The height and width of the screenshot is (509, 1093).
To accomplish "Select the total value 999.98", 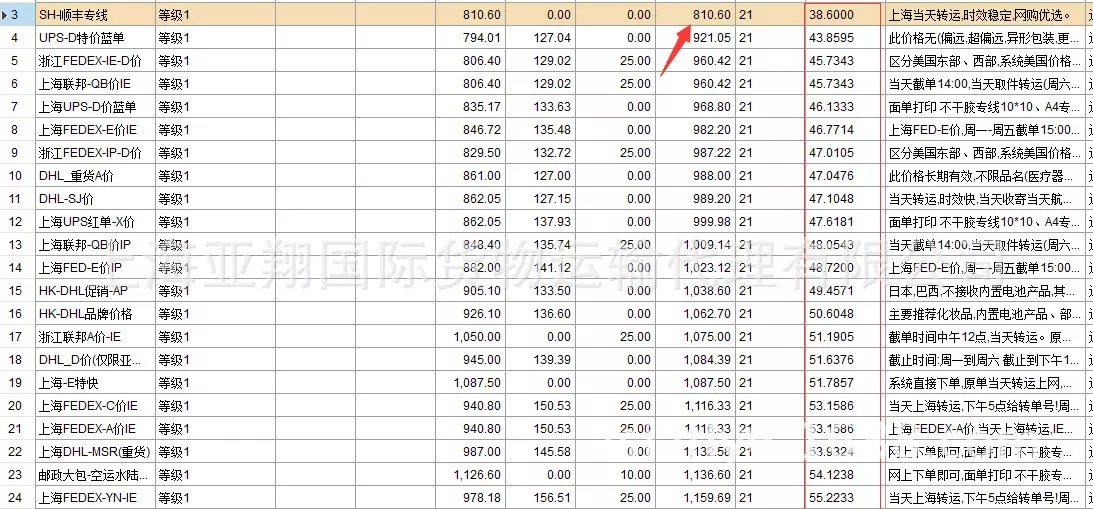I will pos(712,222).
